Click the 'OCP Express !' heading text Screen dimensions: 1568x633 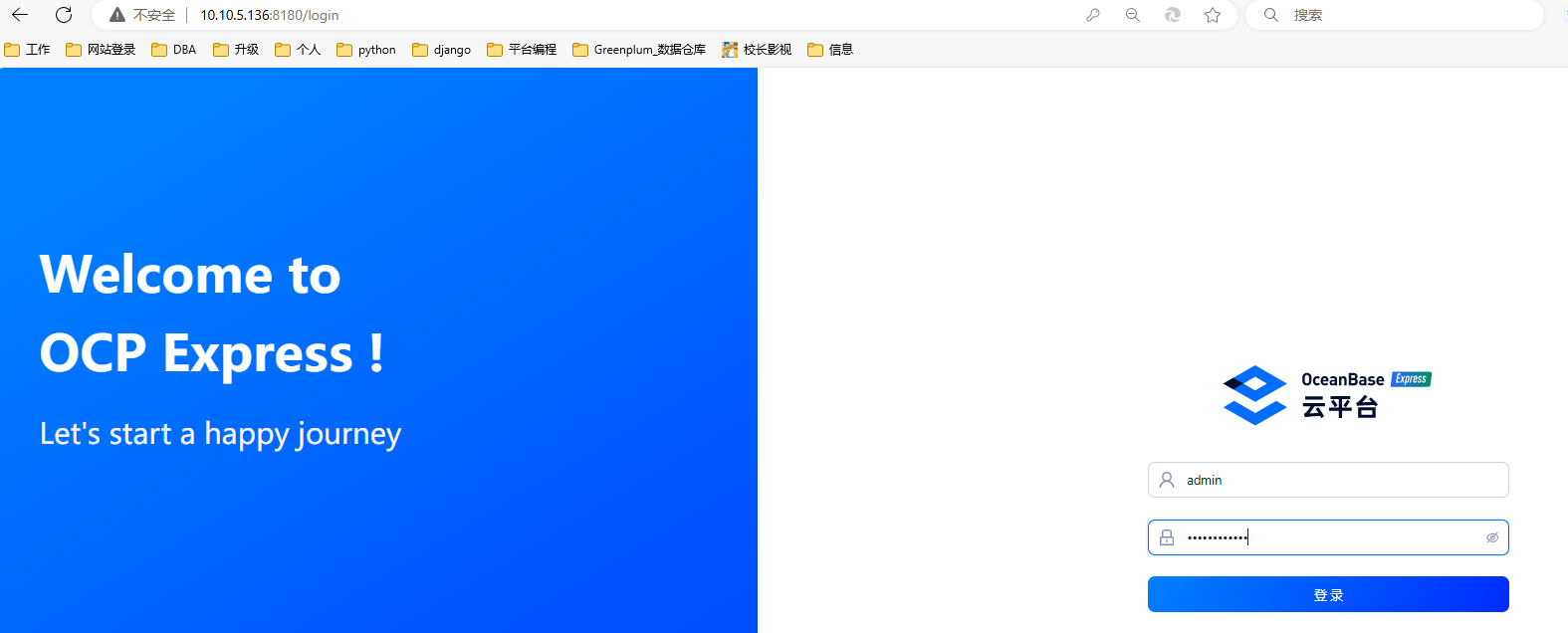[x=212, y=353]
